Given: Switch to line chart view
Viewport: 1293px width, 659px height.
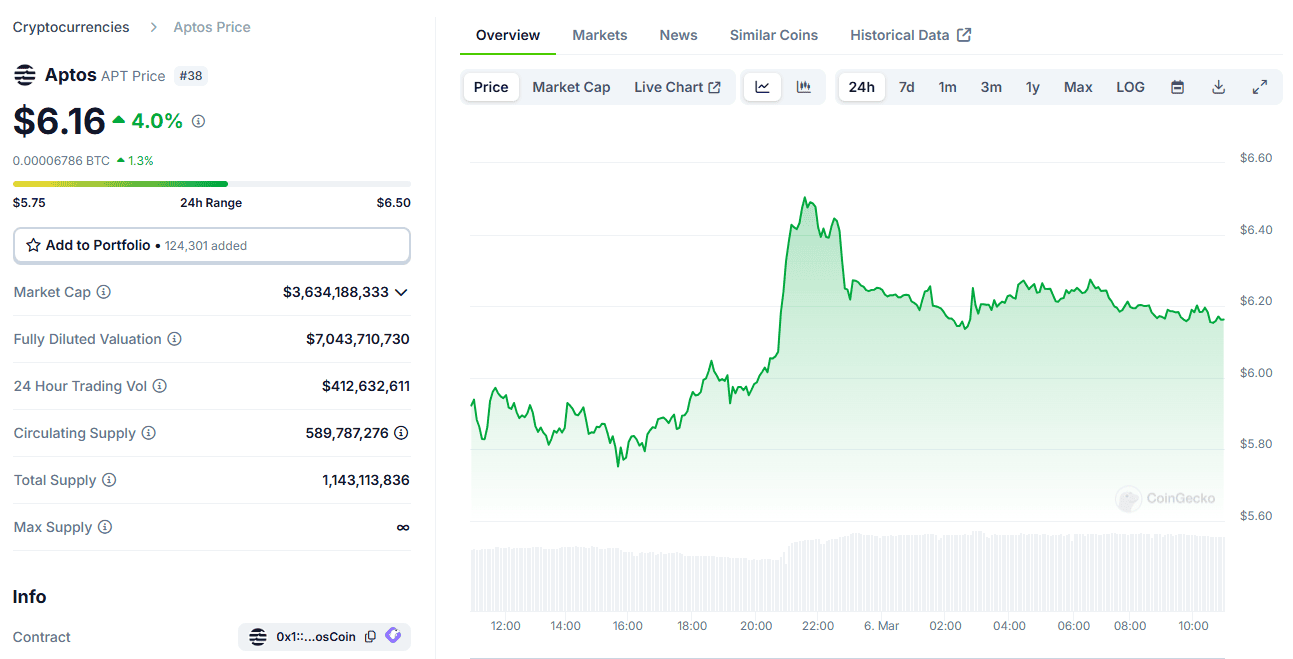Looking at the screenshot, I should 762,87.
